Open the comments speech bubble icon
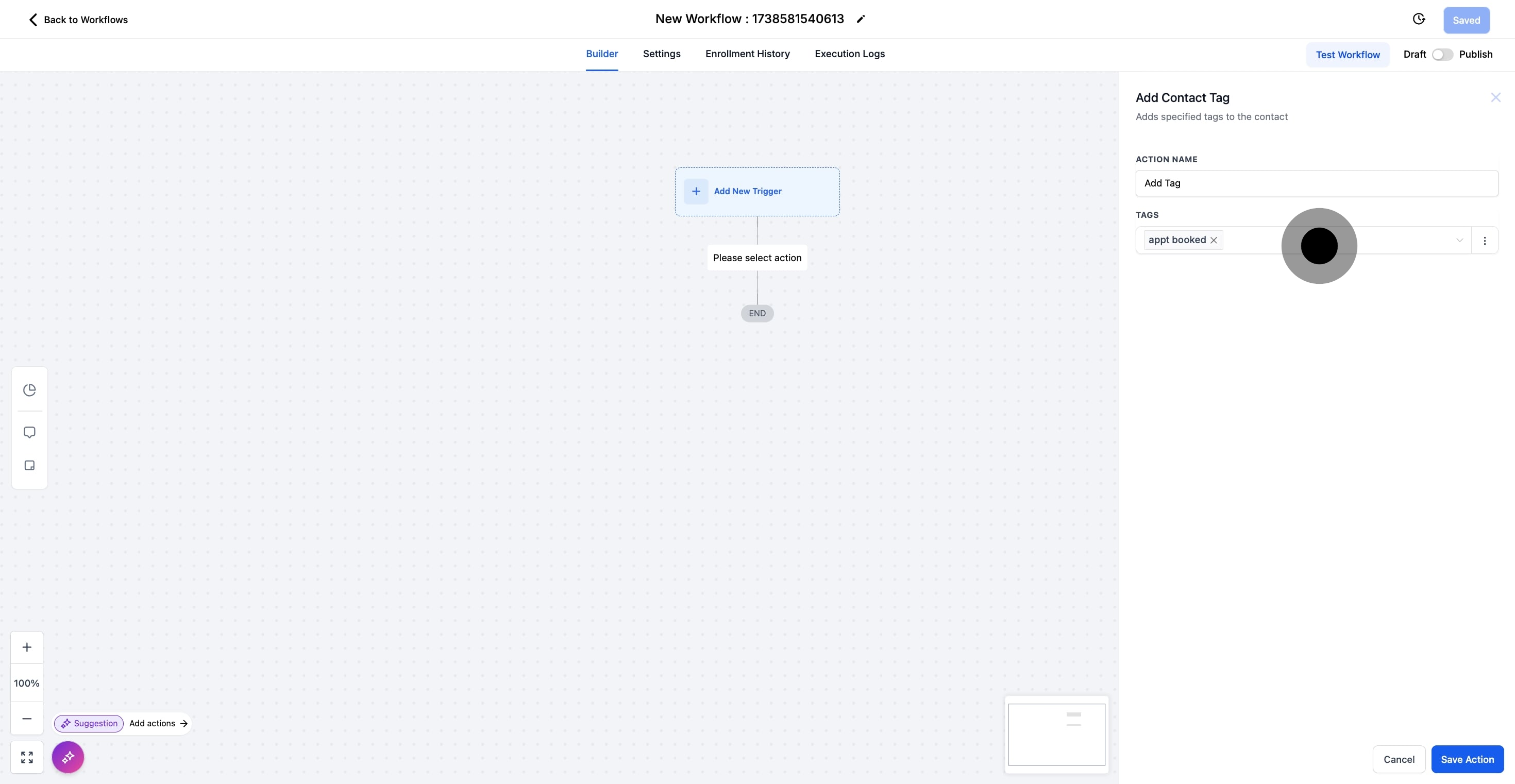This screenshot has height=784, width=1515. click(x=29, y=433)
